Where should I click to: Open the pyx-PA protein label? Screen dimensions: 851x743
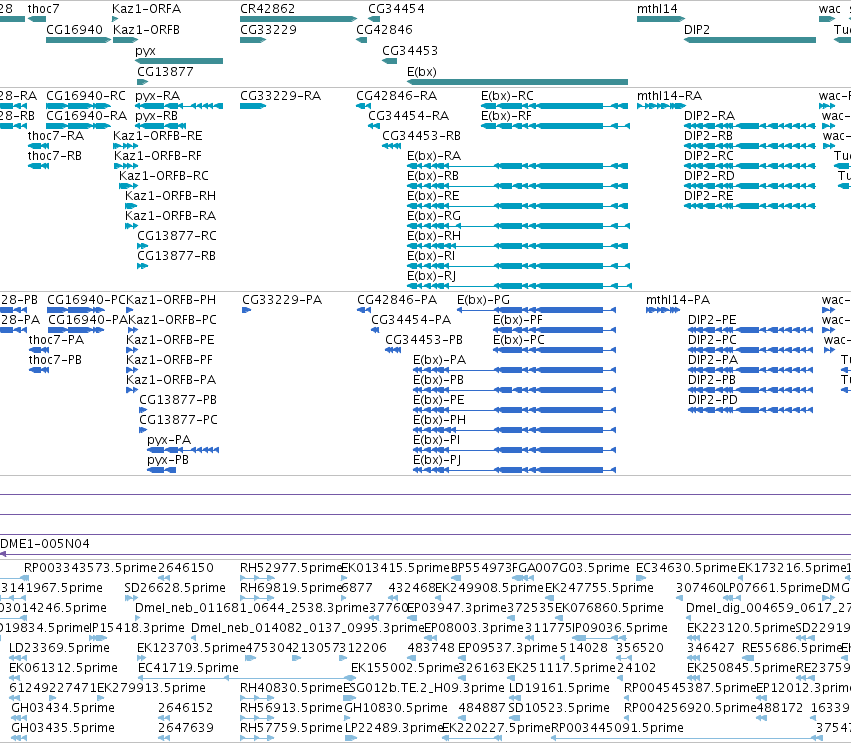[169, 440]
